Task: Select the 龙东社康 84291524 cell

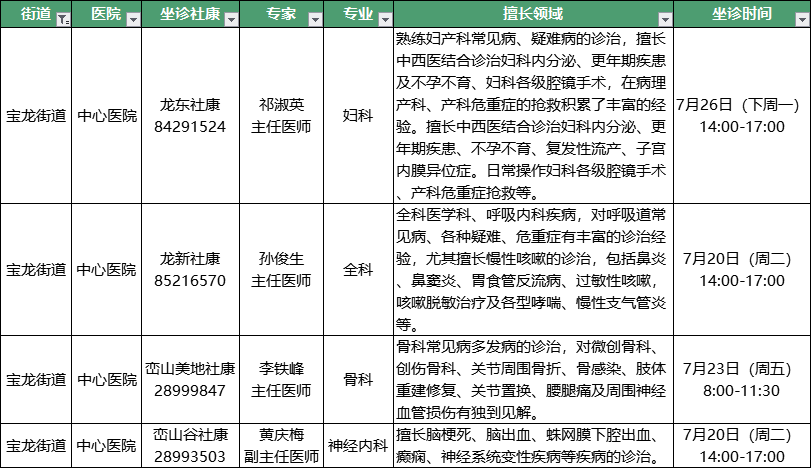Action: click(193, 115)
